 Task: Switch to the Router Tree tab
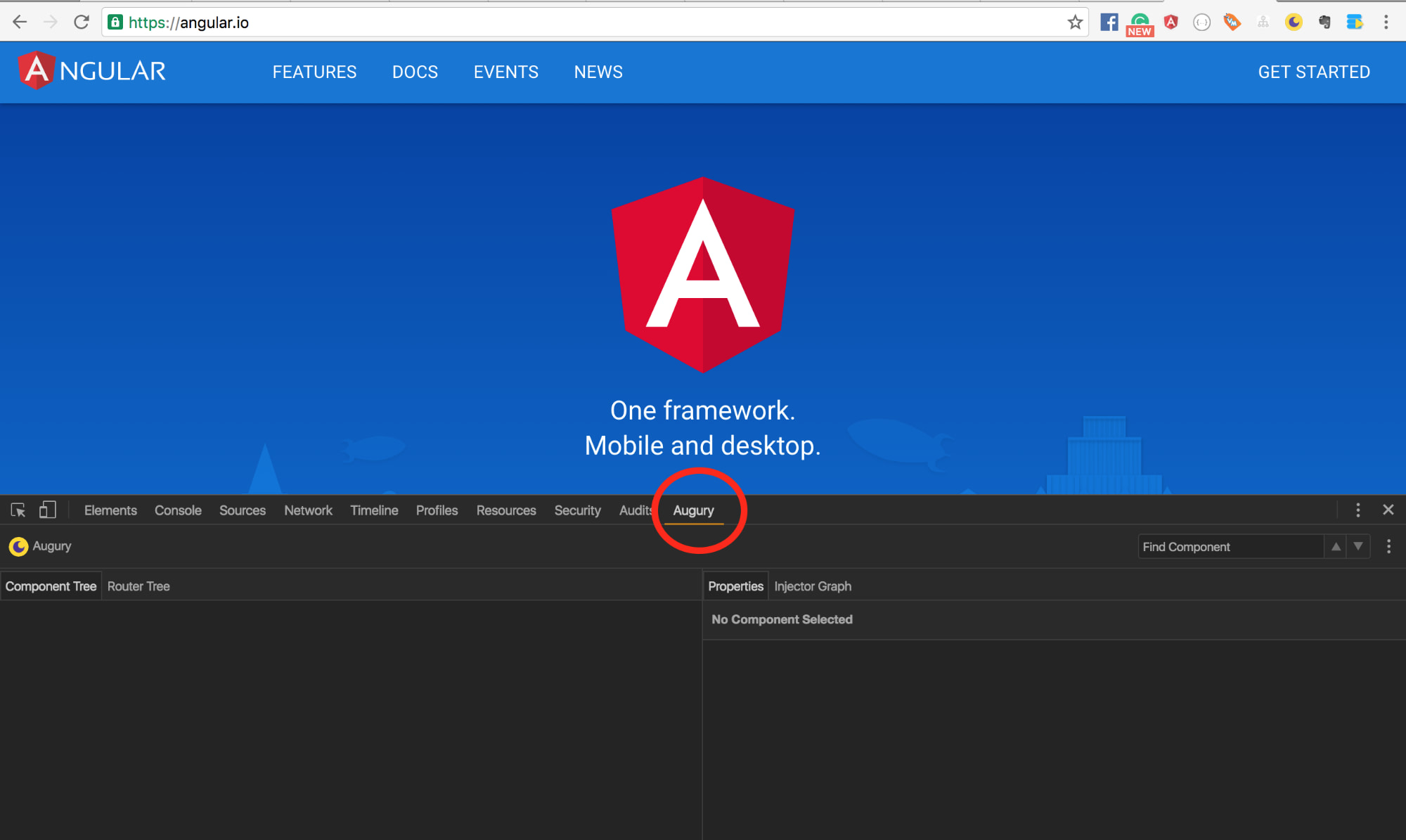click(138, 586)
